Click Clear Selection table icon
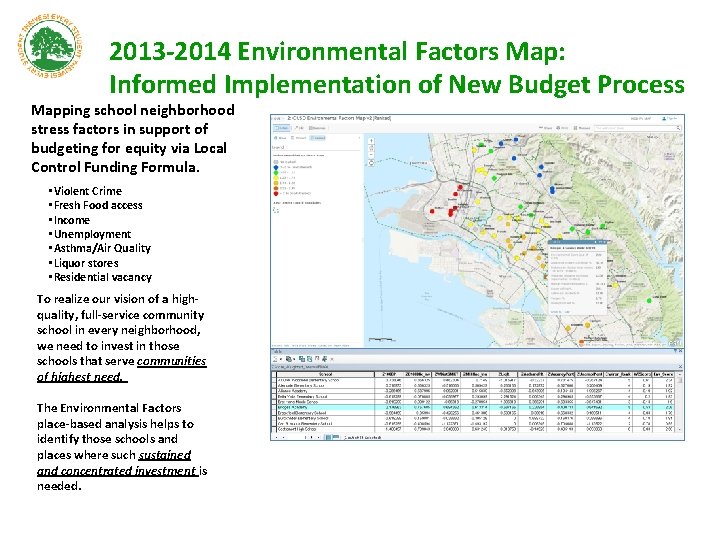 point(317,359)
